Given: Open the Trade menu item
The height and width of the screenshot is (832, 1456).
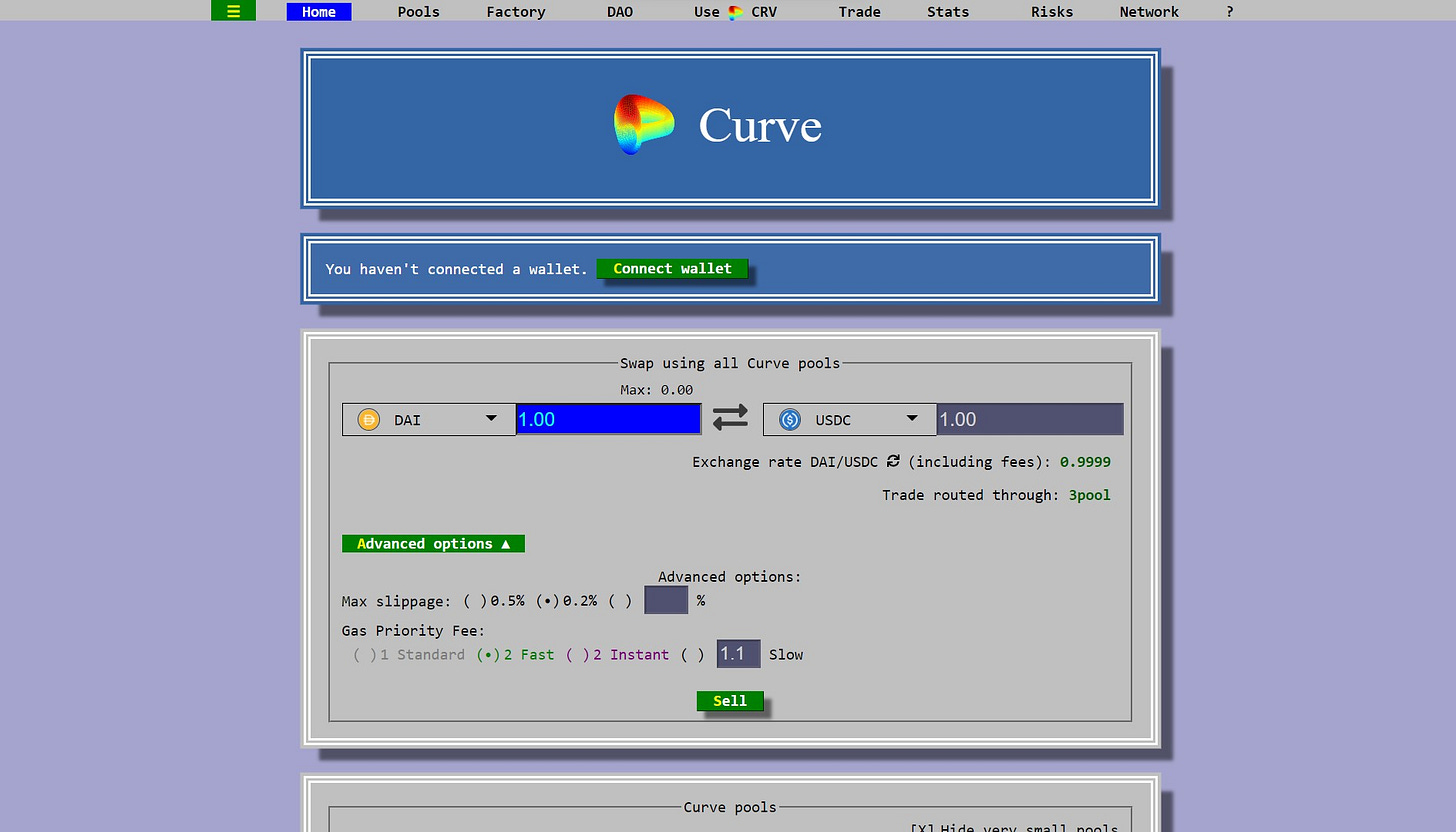Looking at the screenshot, I should (860, 12).
